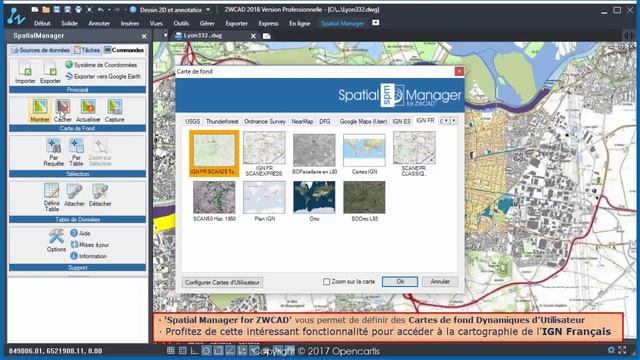Image resolution: width=640 pixels, height=360 pixels.
Task: Switch to the Thunderforest tab
Action: pyautogui.click(x=222, y=121)
